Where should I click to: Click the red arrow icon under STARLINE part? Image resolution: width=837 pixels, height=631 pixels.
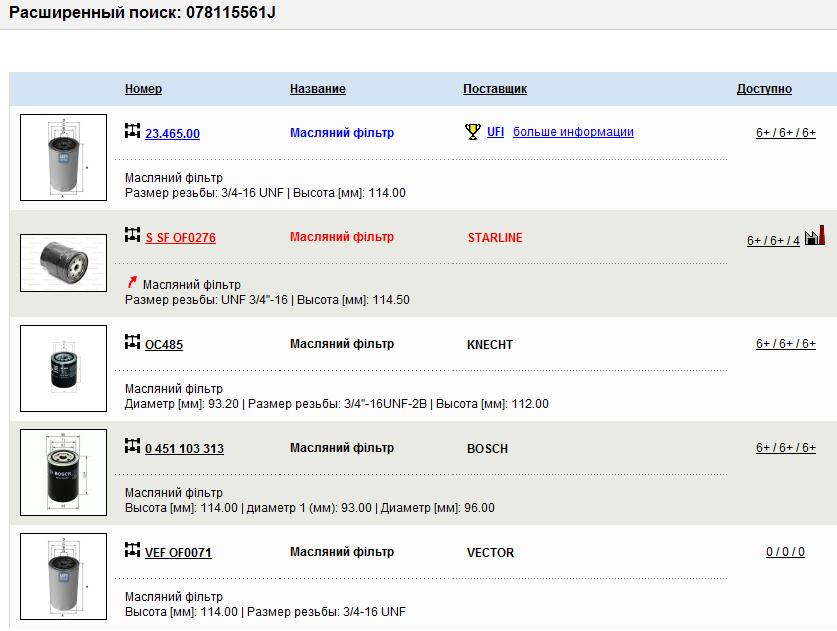[132, 283]
